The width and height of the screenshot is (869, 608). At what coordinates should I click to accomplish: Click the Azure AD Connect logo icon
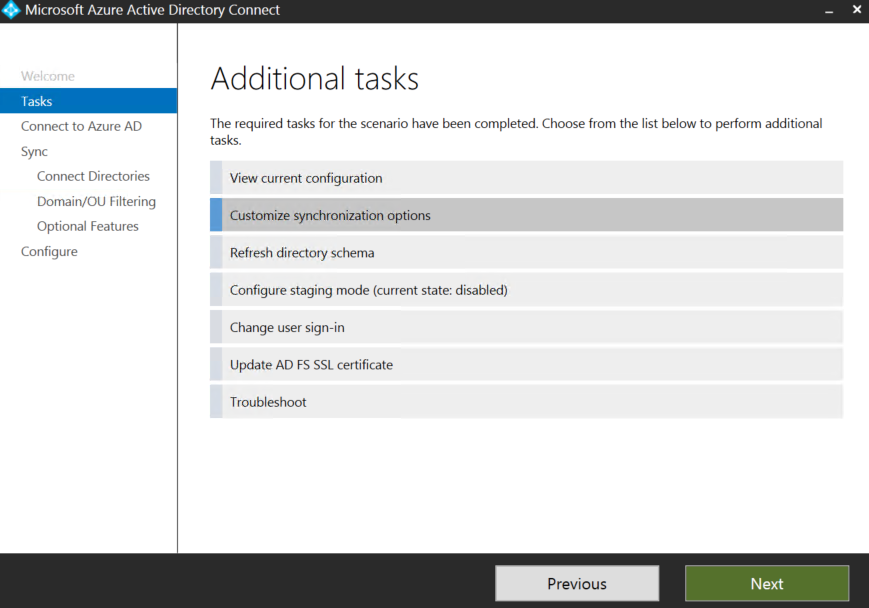[x=11, y=11]
